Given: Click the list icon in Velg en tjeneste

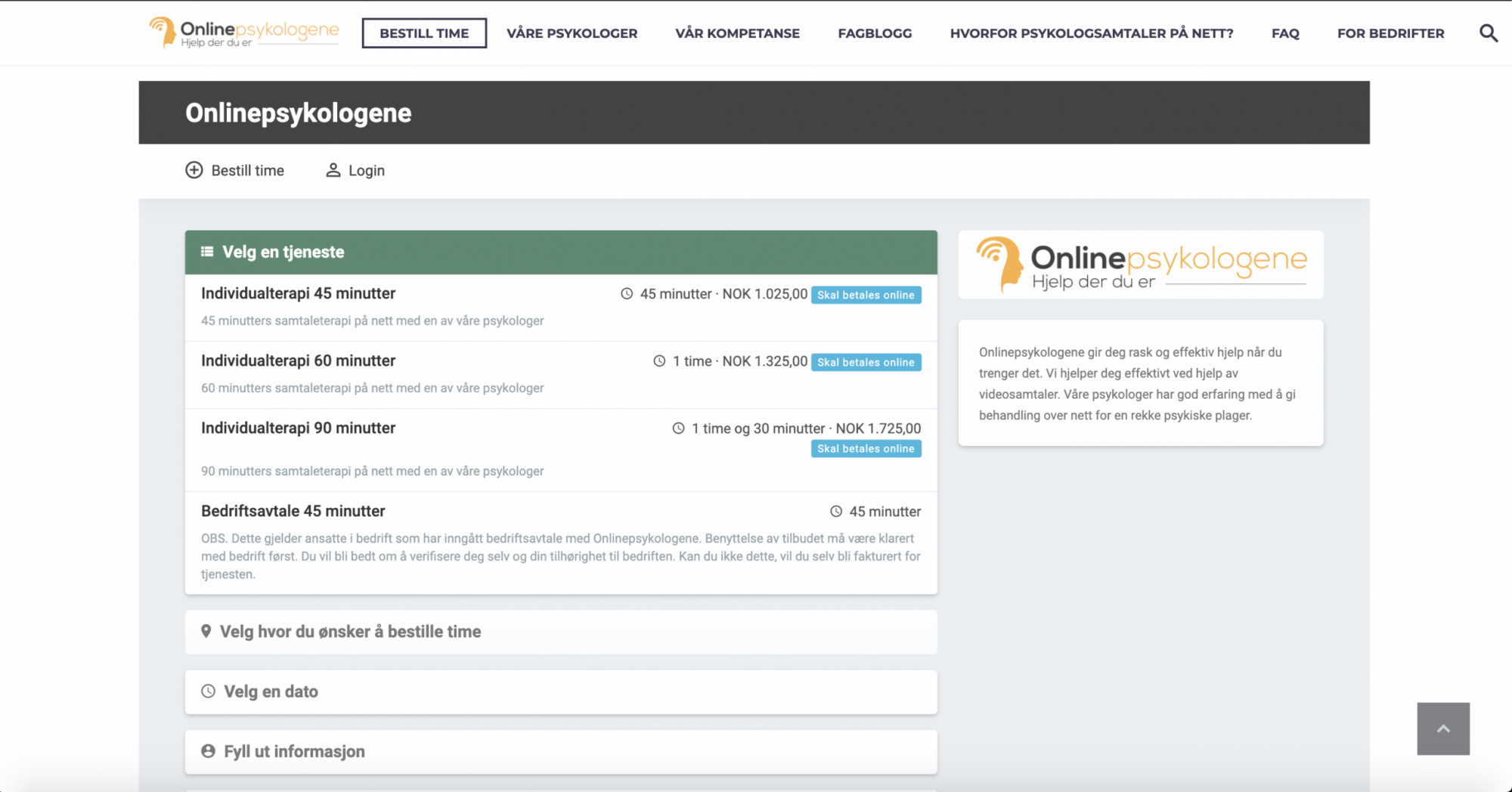Looking at the screenshot, I should click(207, 252).
